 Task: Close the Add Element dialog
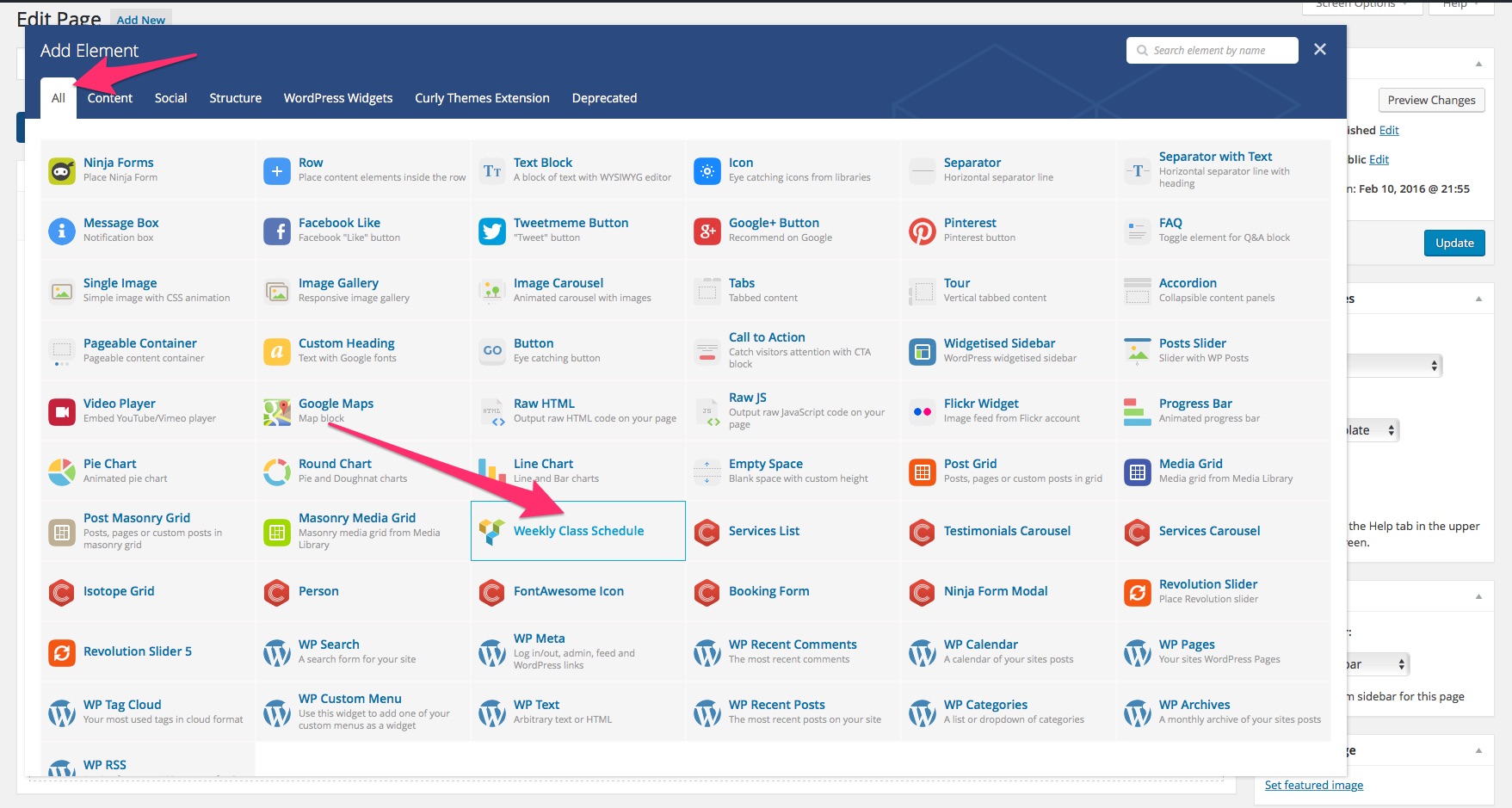[x=1320, y=49]
